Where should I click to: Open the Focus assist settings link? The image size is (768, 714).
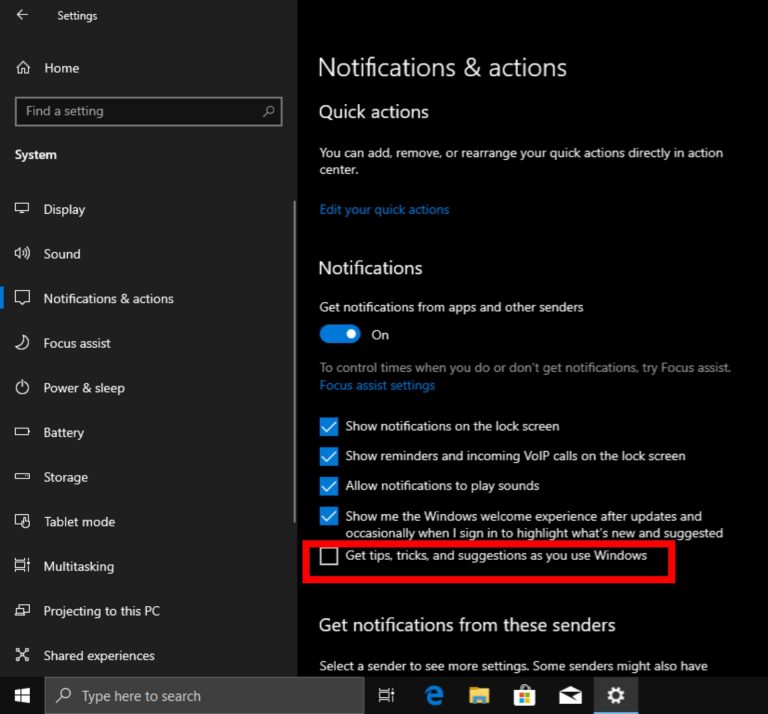click(377, 385)
